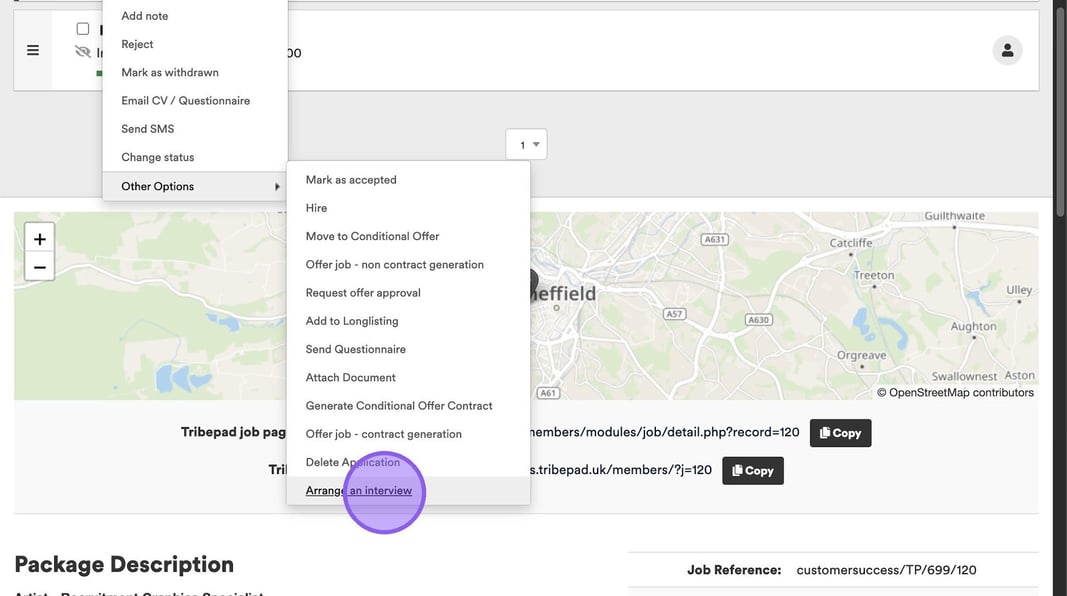Select Hire from the submenu
This screenshot has height=596, width=1067.
tap(316, 208)
